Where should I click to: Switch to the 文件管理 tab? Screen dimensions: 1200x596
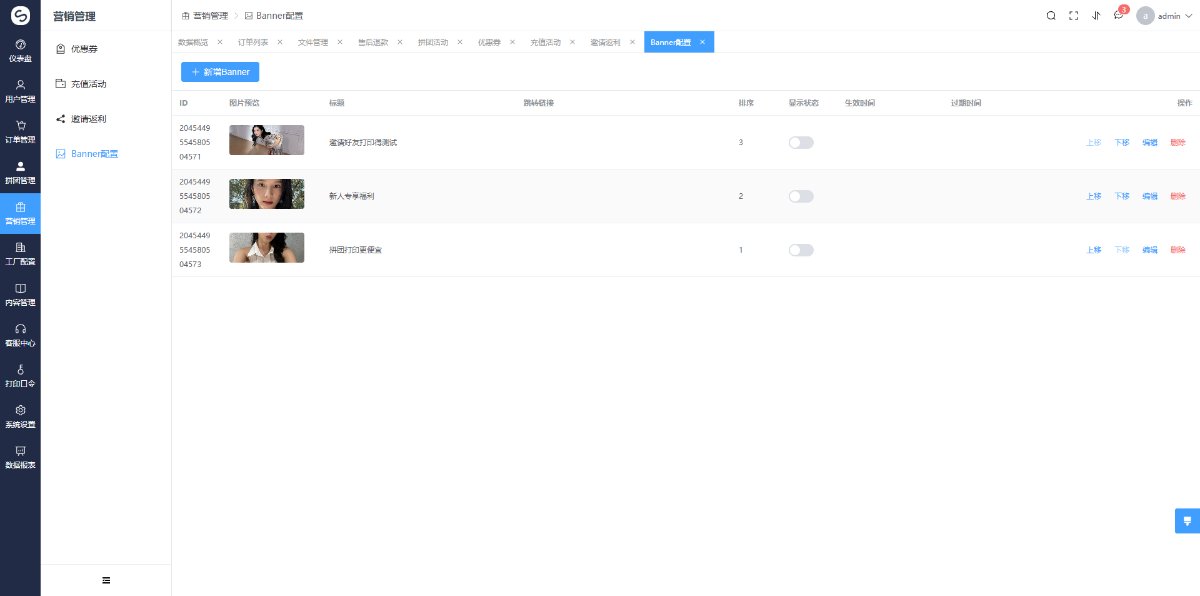313,42
